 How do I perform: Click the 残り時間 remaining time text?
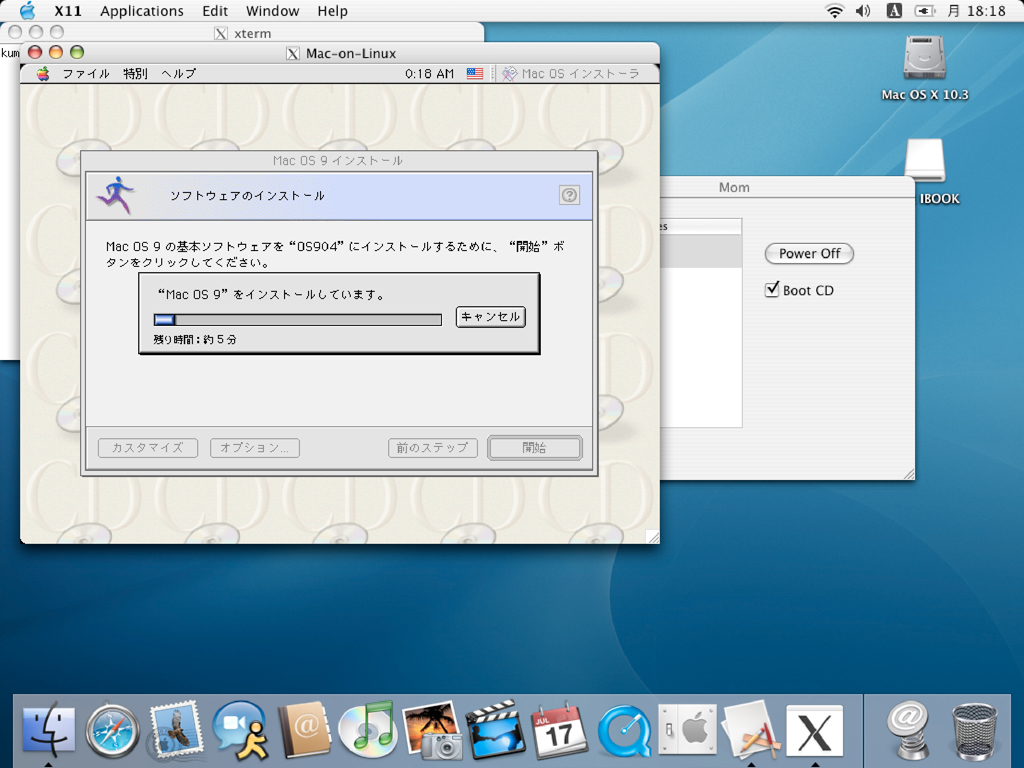(195, 340)
